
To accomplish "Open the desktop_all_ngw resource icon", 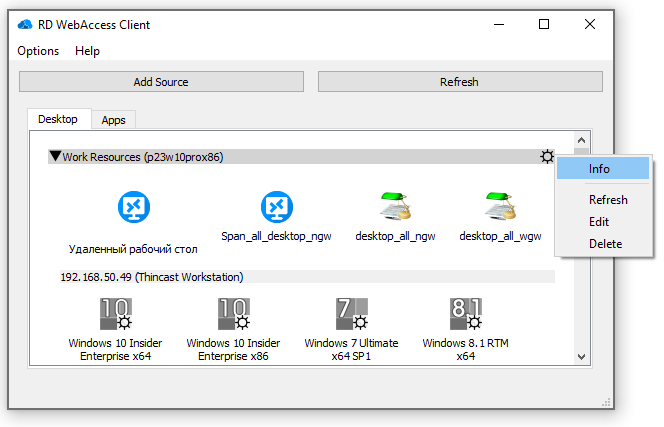I will [x=394, y=207].
